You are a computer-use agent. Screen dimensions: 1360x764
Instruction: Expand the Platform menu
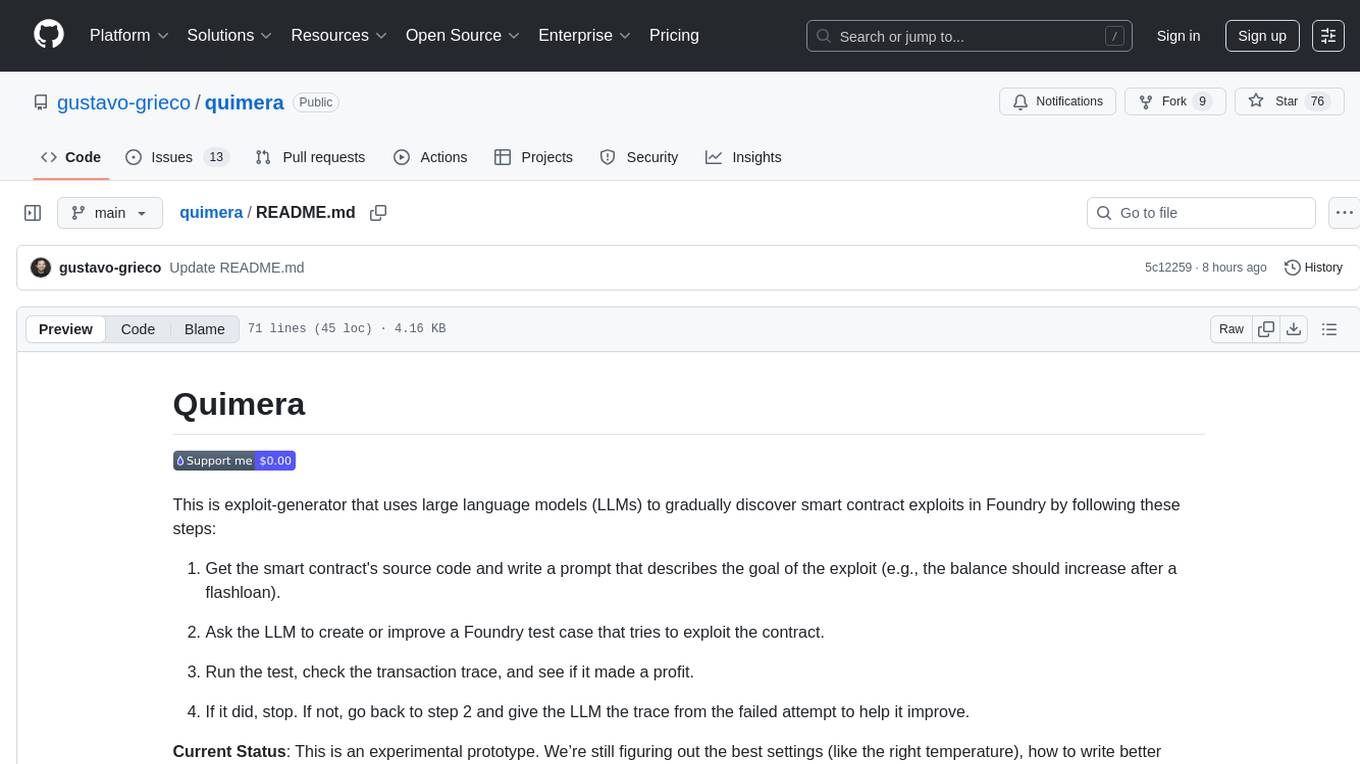(x=129, y=35)
